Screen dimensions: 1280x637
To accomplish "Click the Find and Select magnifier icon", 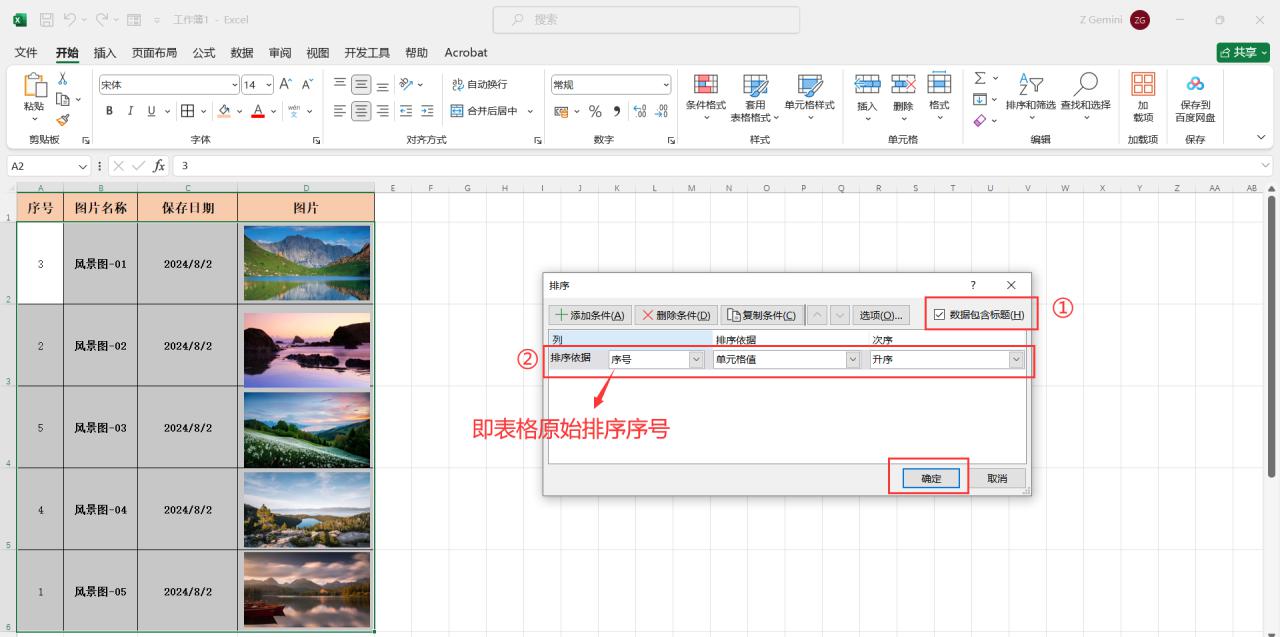I will [x=1085, y=84].
